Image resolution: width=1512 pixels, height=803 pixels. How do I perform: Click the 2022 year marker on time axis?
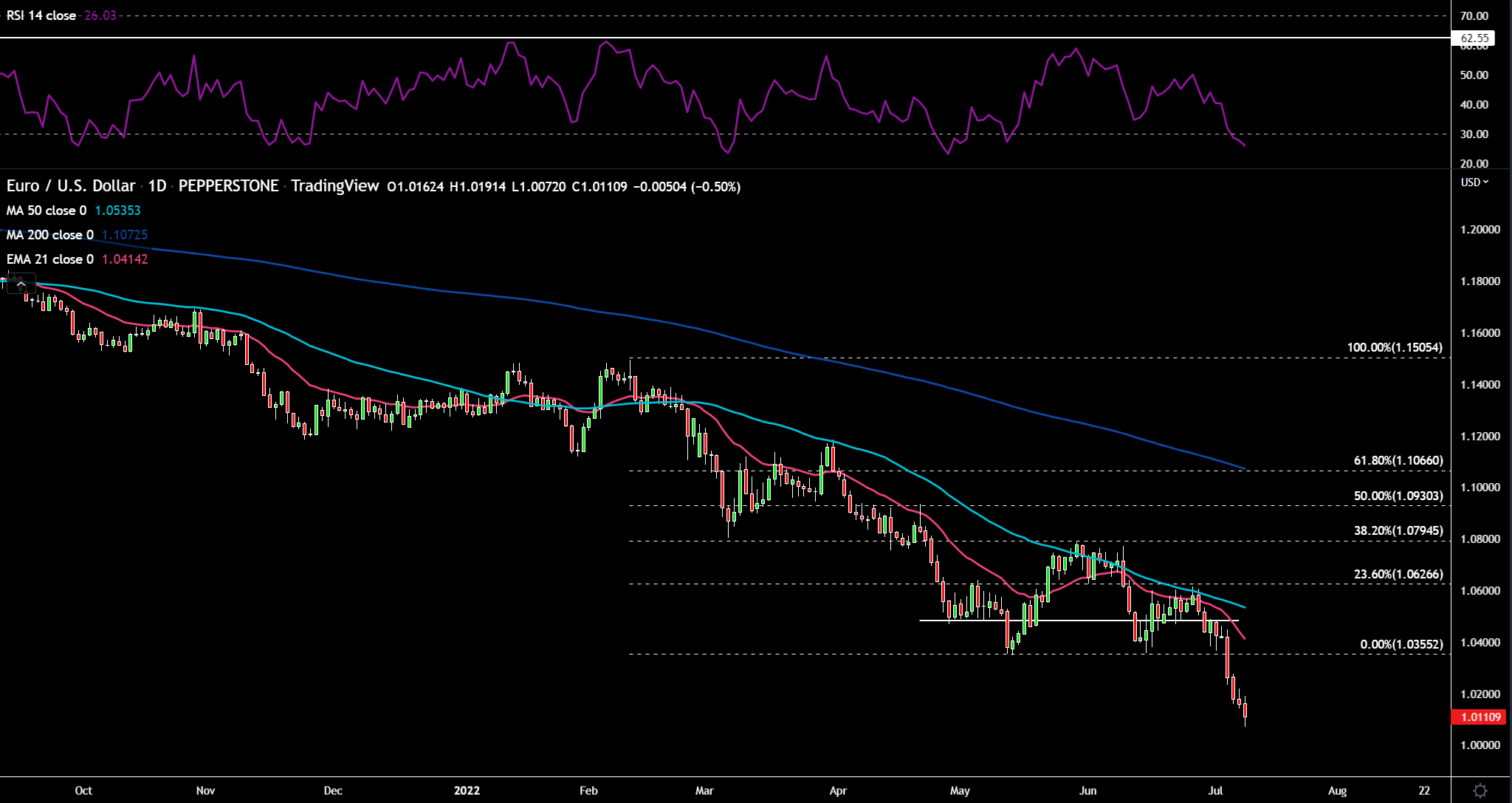[467, 790]
